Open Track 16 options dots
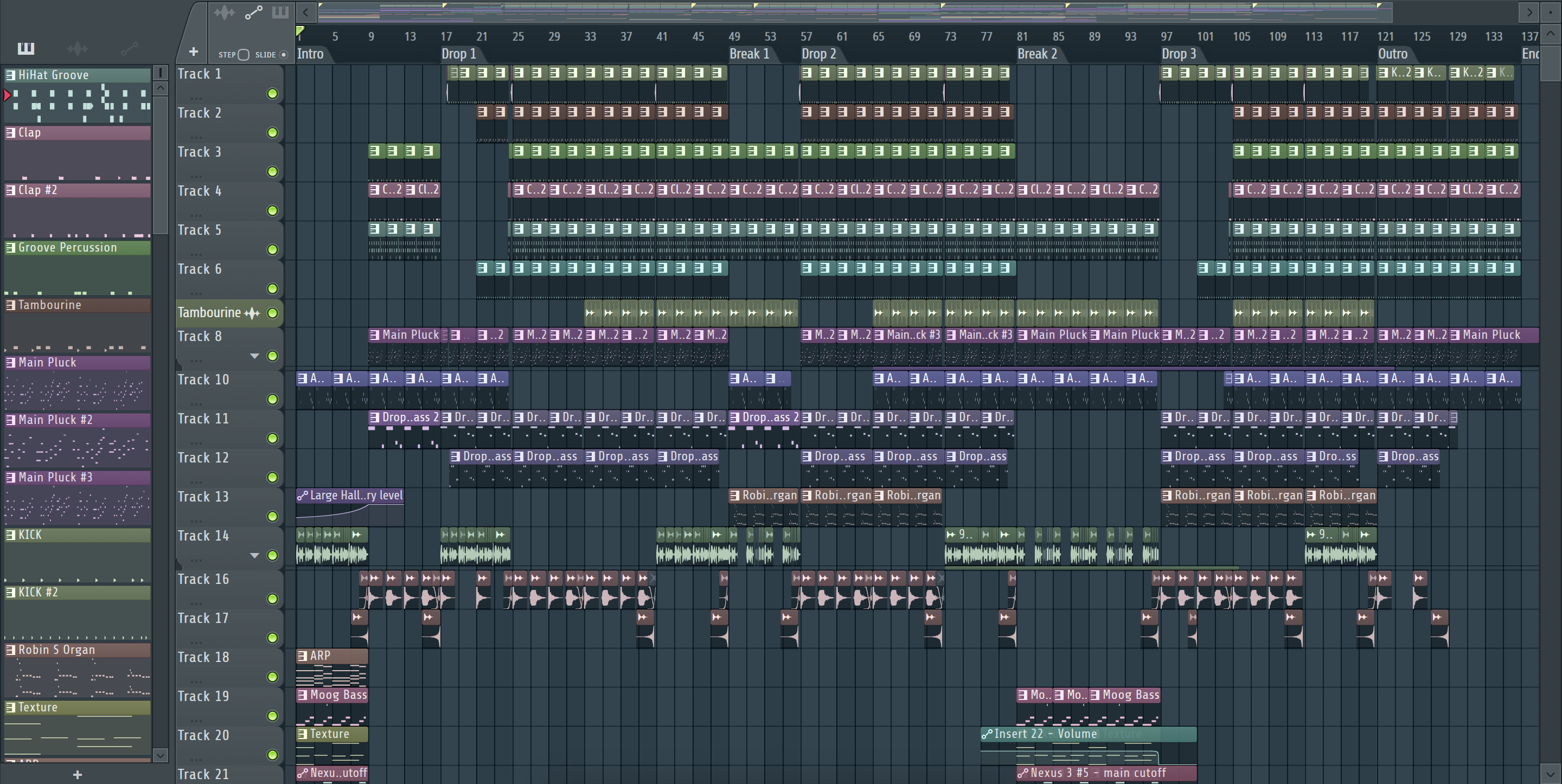1562x784 pixels. [x=196, y=603]
